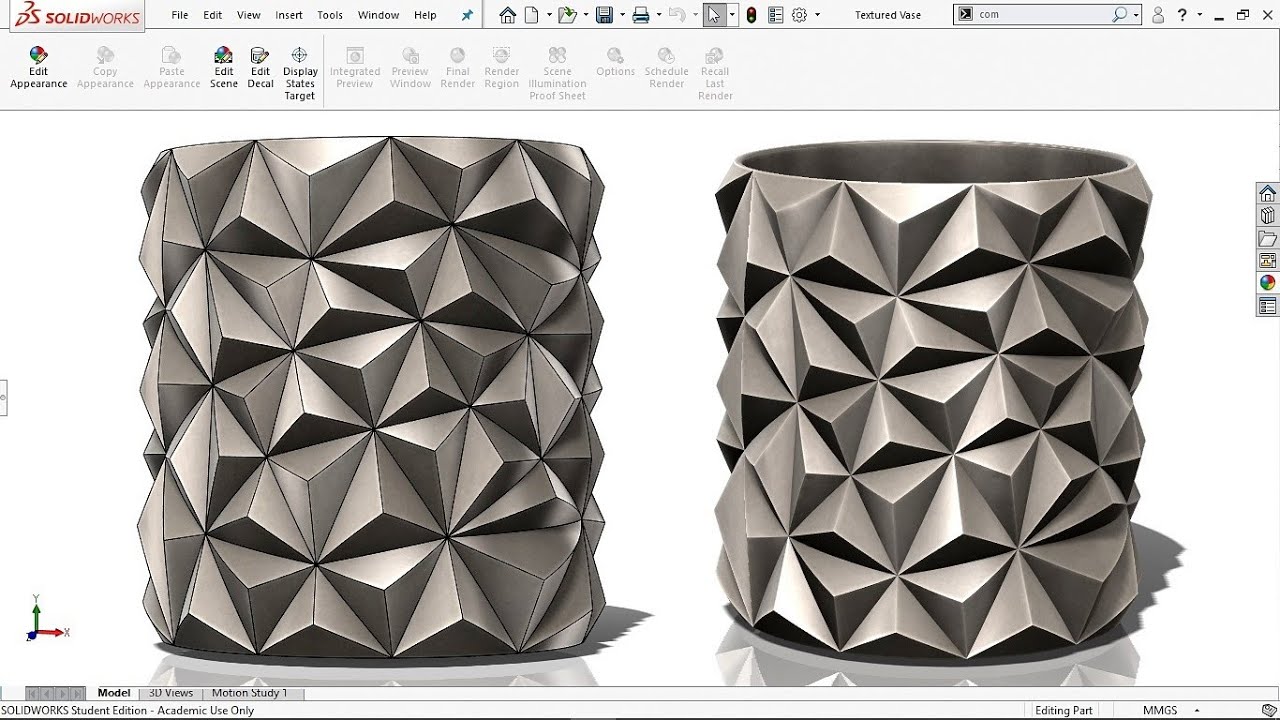Expand the search dropdown arrow
The image size is (1280, 720).
[x=1137, y=15]
